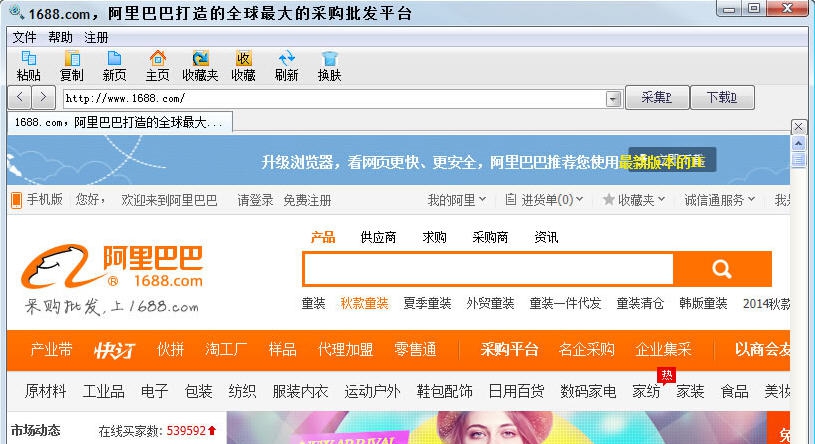Expand the 进货单(0) dropdown
815x444 pixels.
[544, 200]
